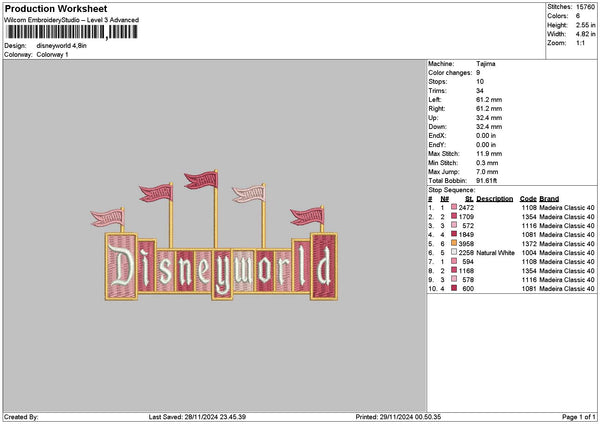This screenshot has width=600, height=424.
Task: Select the stitch count '2472'
Action: tap(466, 207)
